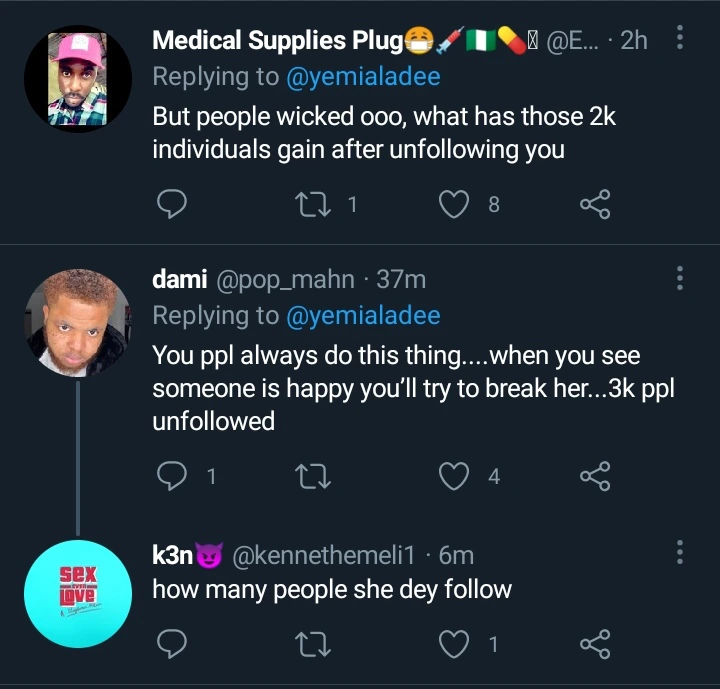
Task: Open more options for Medical Supplies Plug tweet
Action: [680, 40]
